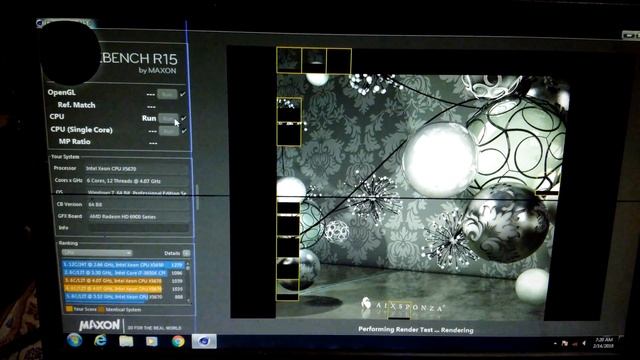Launch Google Chrome from the taskbar
The image size is (640, 360).
[x=178, y=341]
